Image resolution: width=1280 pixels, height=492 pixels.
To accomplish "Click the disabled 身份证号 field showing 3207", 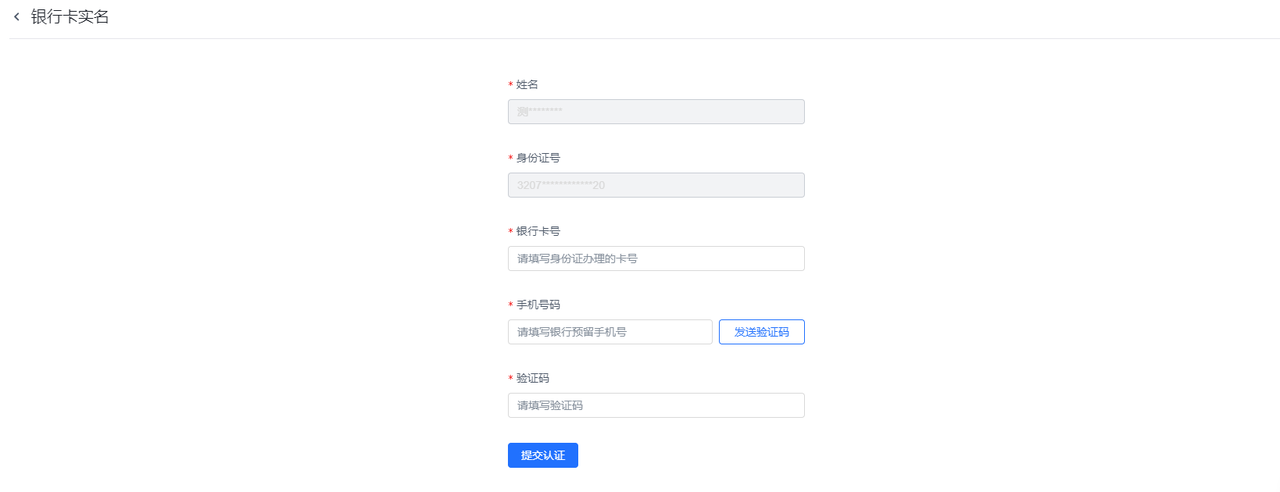I will 656,185.
